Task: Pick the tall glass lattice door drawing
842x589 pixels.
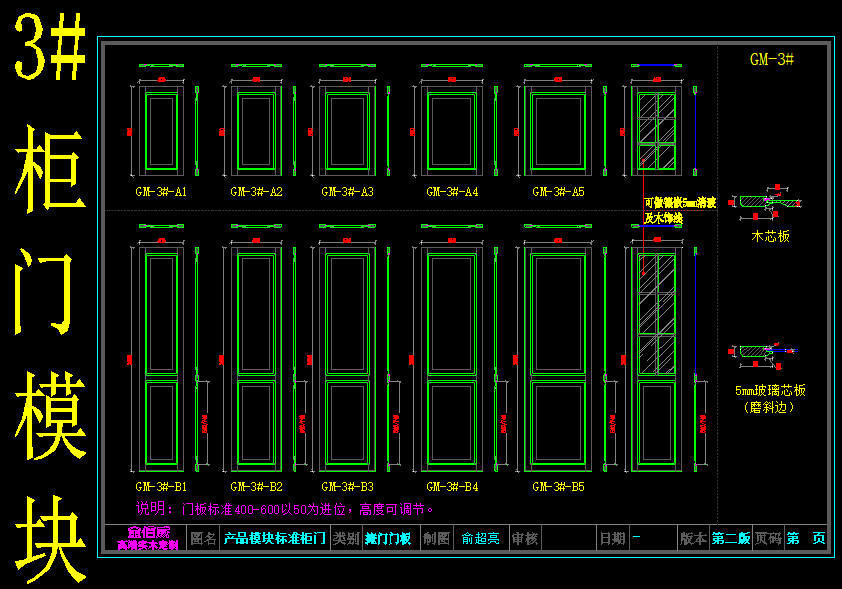Action: pos(656,360)
